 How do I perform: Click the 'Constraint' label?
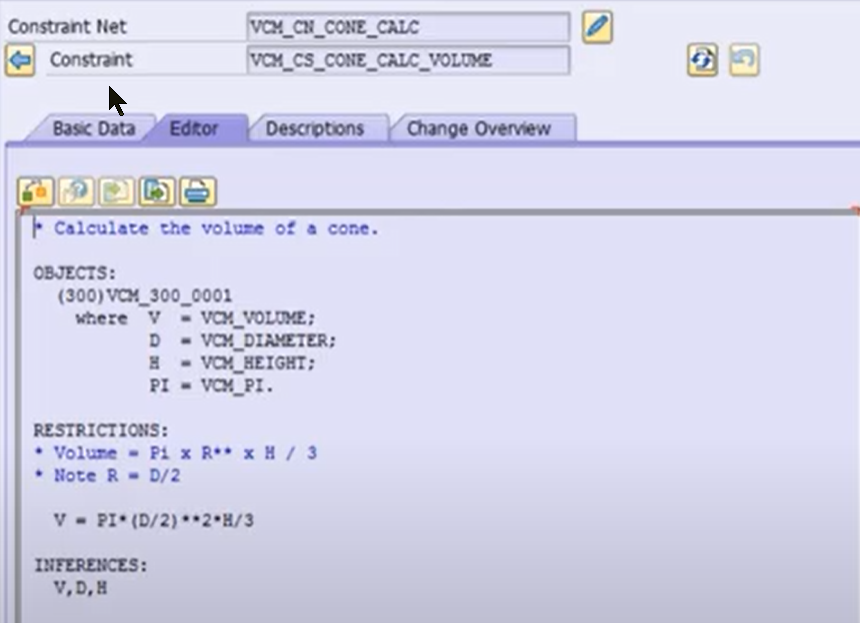click(x=91, y=59)
